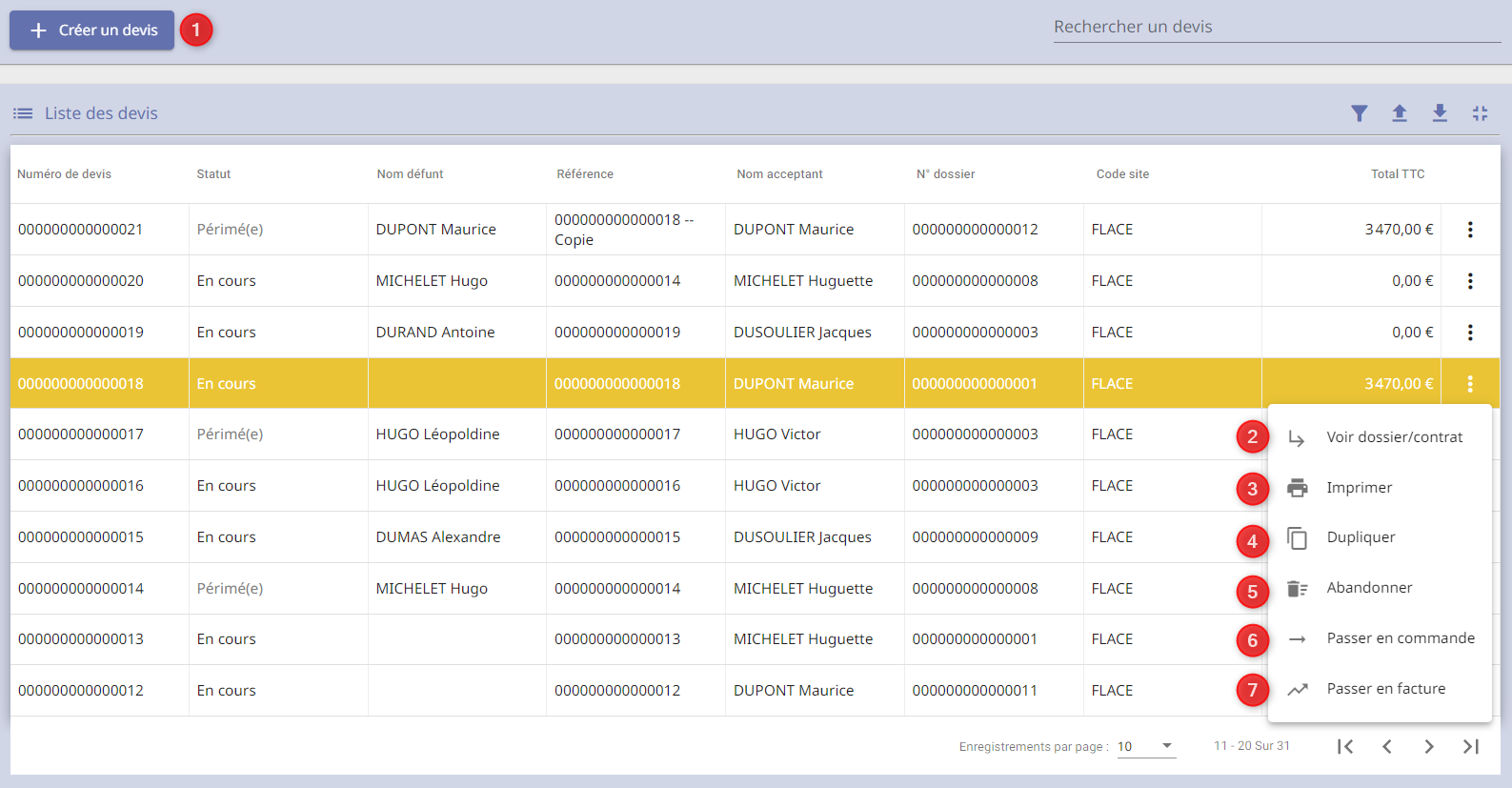Open the records per page dropdown
1512x788 pixels.
(1146, 746)
